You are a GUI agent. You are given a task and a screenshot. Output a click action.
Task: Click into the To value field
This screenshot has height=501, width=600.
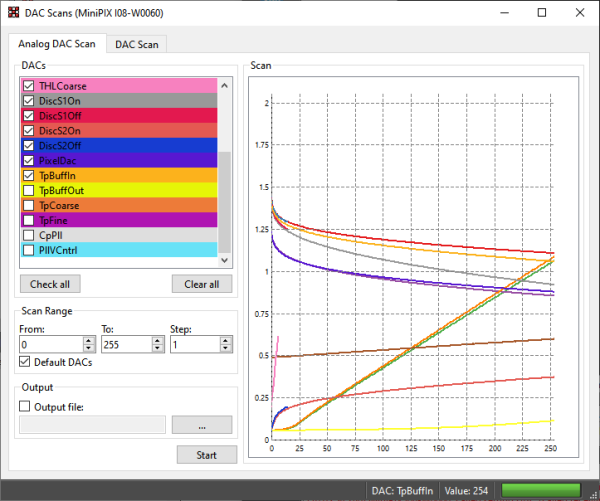coord(127,344)
